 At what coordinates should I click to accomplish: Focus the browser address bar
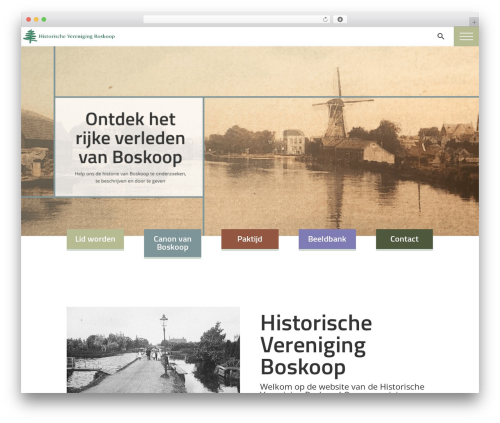(x=237, y=19)
